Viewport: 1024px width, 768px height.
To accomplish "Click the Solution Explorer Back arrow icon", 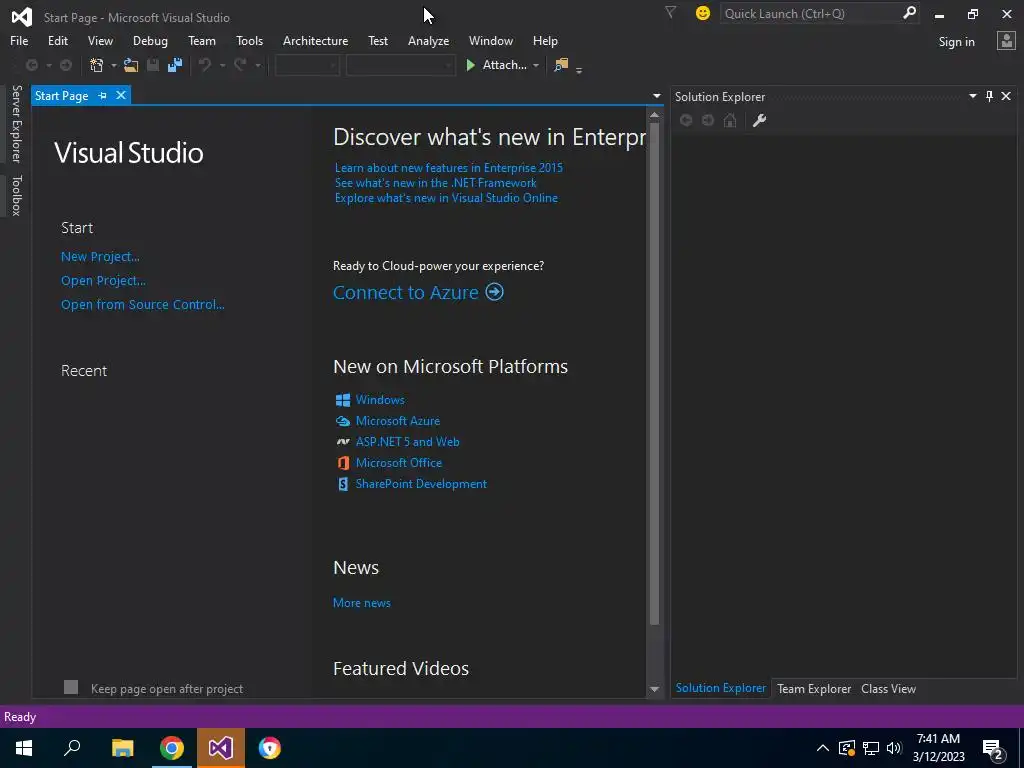I will click(x=686, y=120).
